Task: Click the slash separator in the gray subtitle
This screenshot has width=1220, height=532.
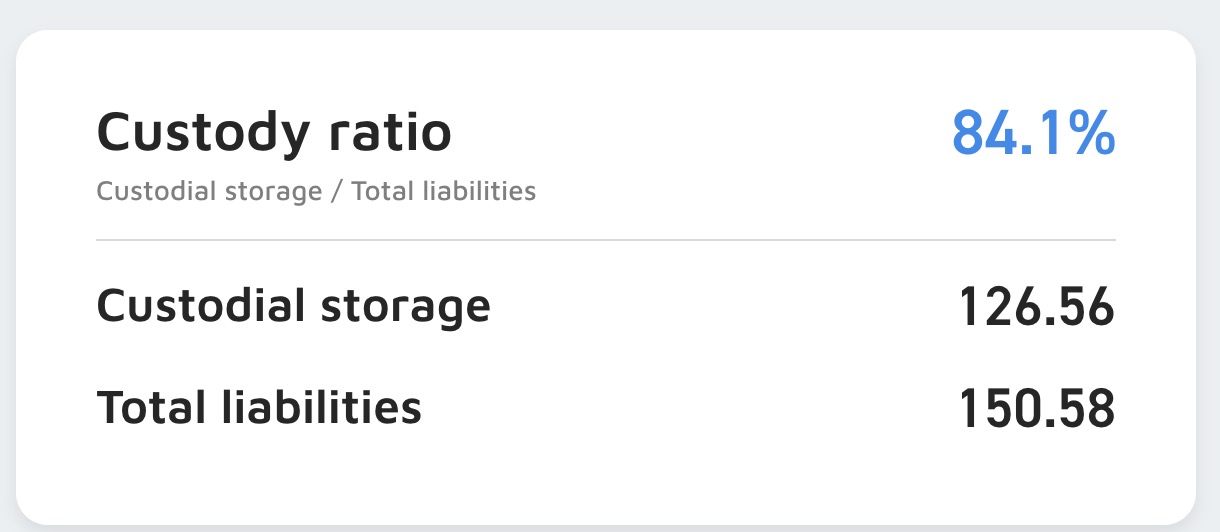Action: [x=336, y=190]
